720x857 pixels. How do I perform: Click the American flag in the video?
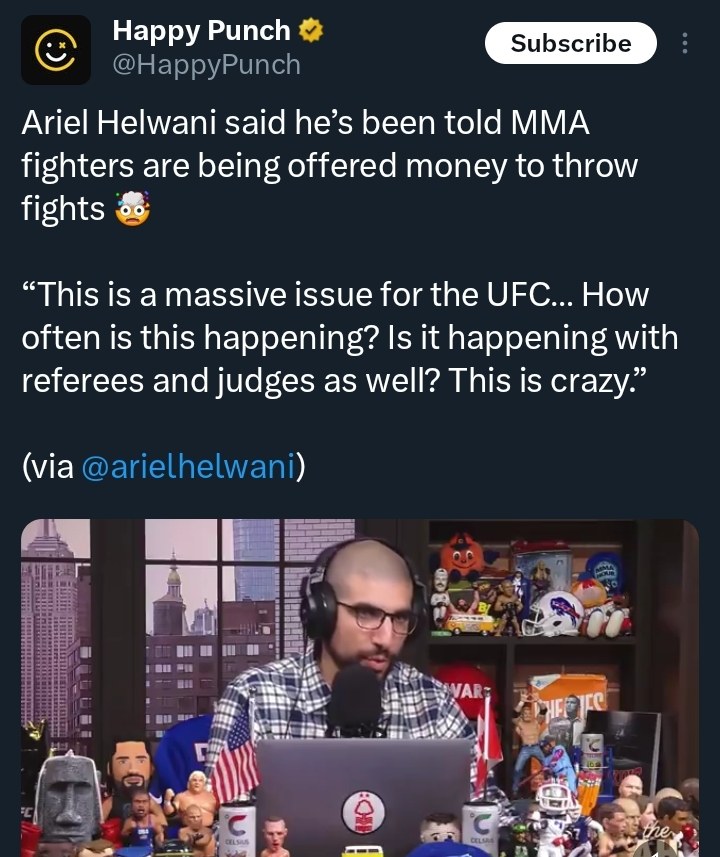click(x=235, y=762)
